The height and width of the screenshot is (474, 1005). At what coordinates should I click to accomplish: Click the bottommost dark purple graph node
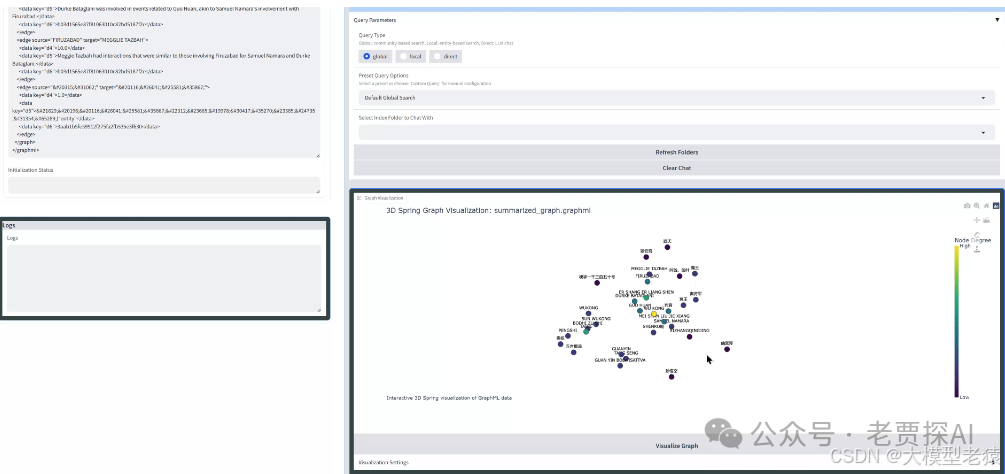pos(671,377)
